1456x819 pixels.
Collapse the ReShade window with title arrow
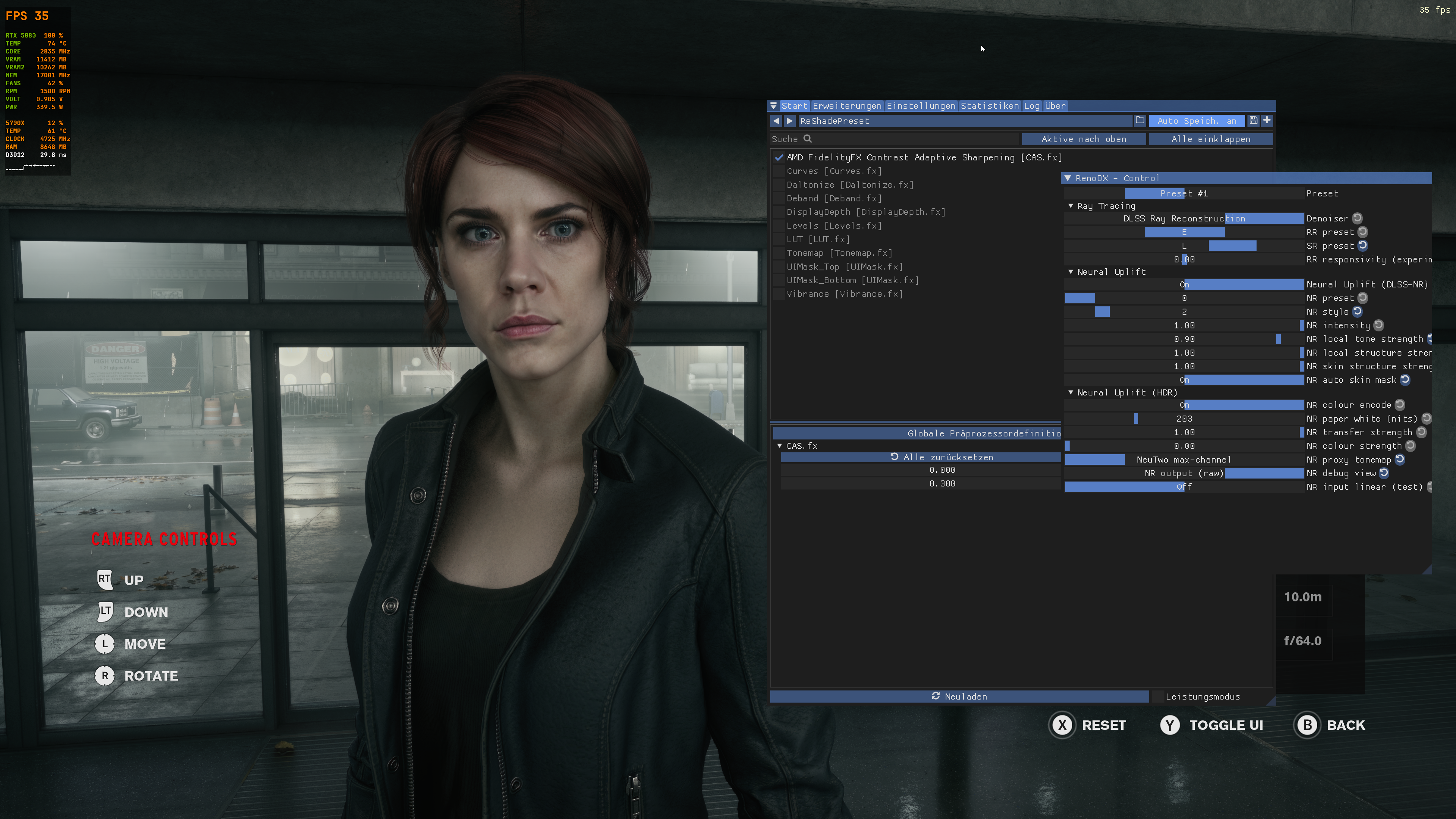[773, 106]
